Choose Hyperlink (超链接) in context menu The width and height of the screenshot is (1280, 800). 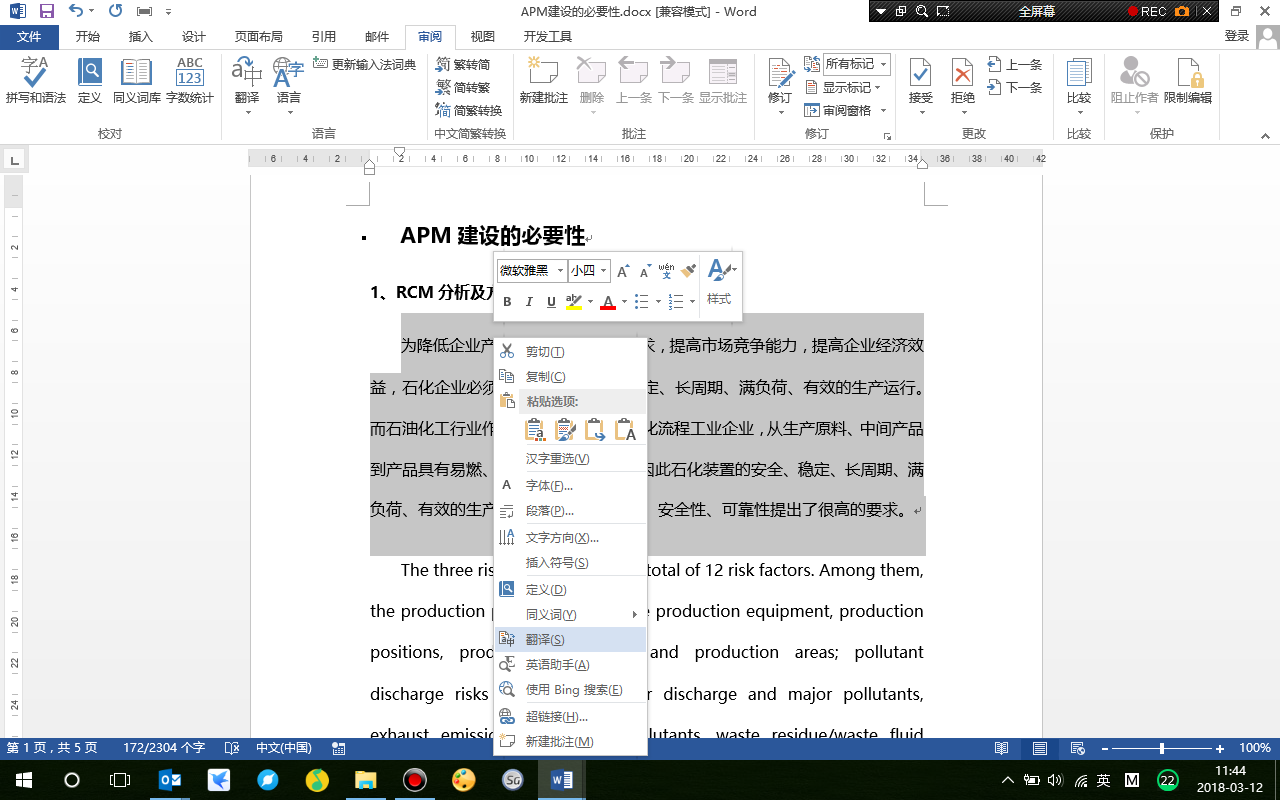tap(571, 716)
